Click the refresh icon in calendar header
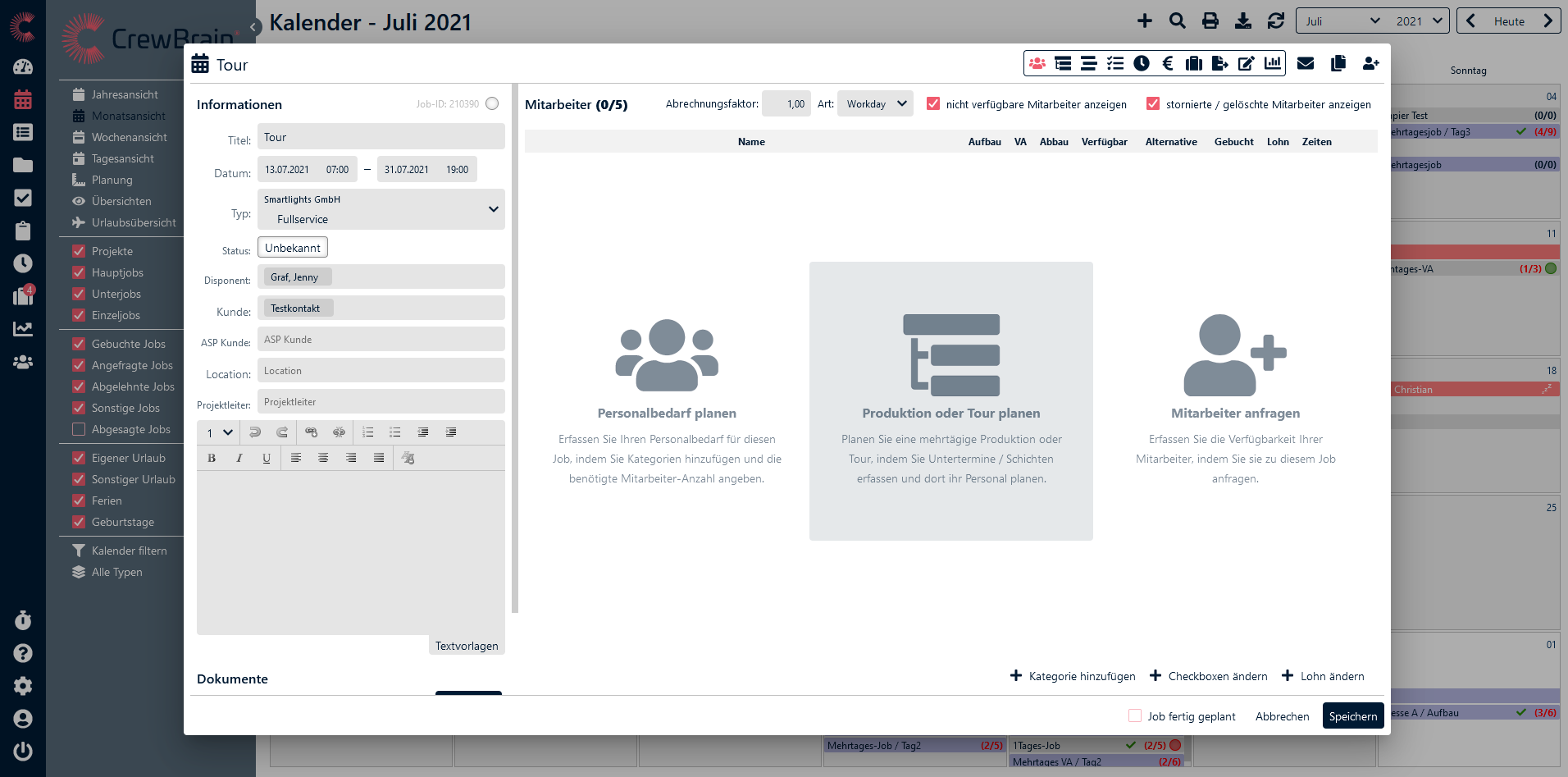 pos(1275,21)
